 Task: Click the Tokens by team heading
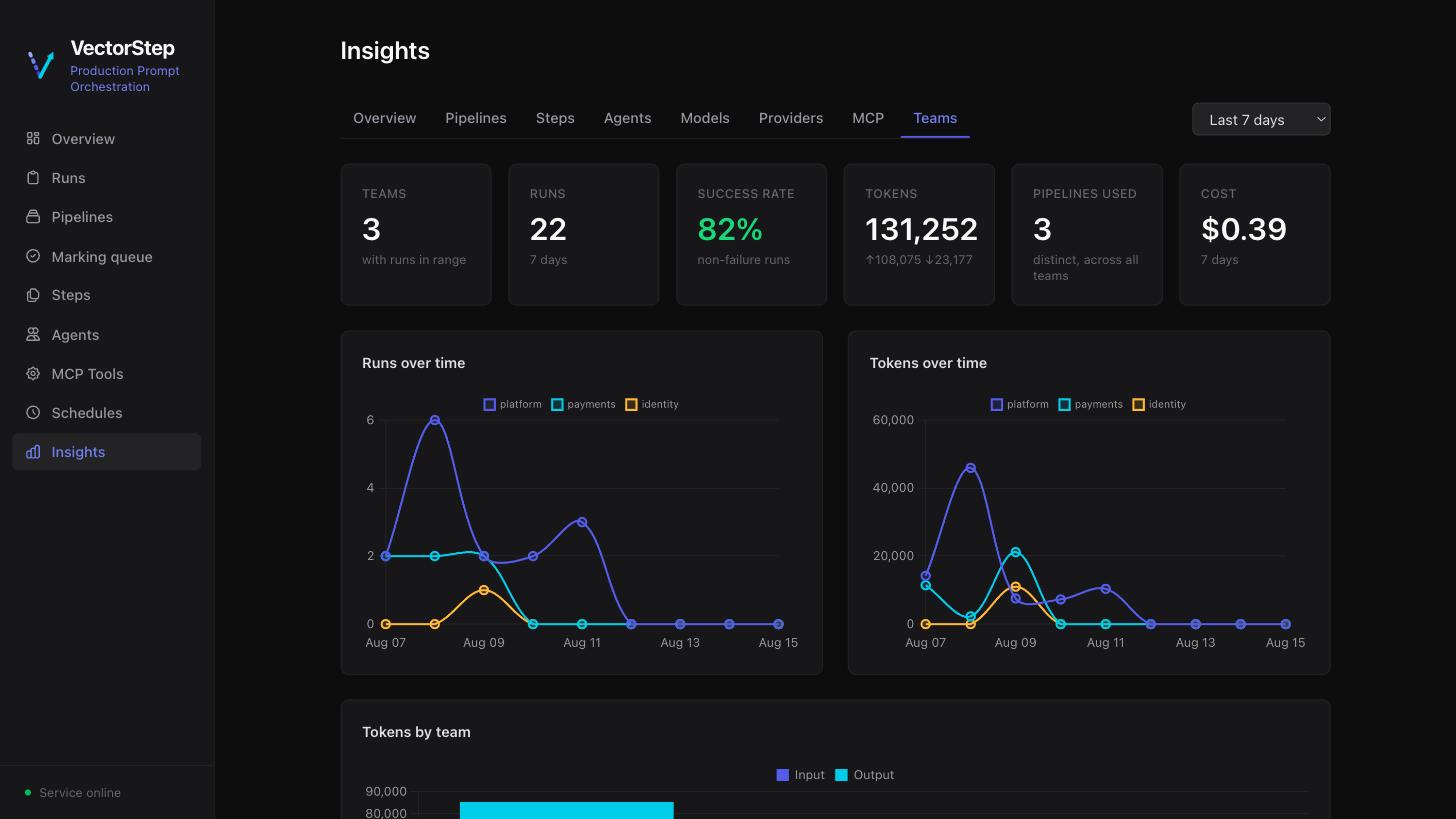pyautogui.click(x=416, y=732)
